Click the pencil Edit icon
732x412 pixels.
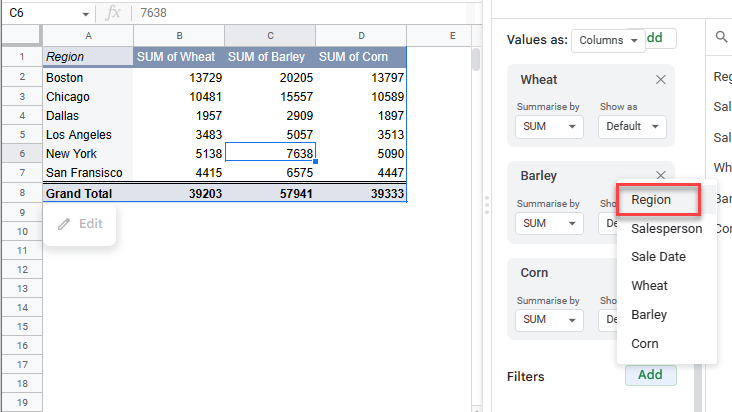65,224
